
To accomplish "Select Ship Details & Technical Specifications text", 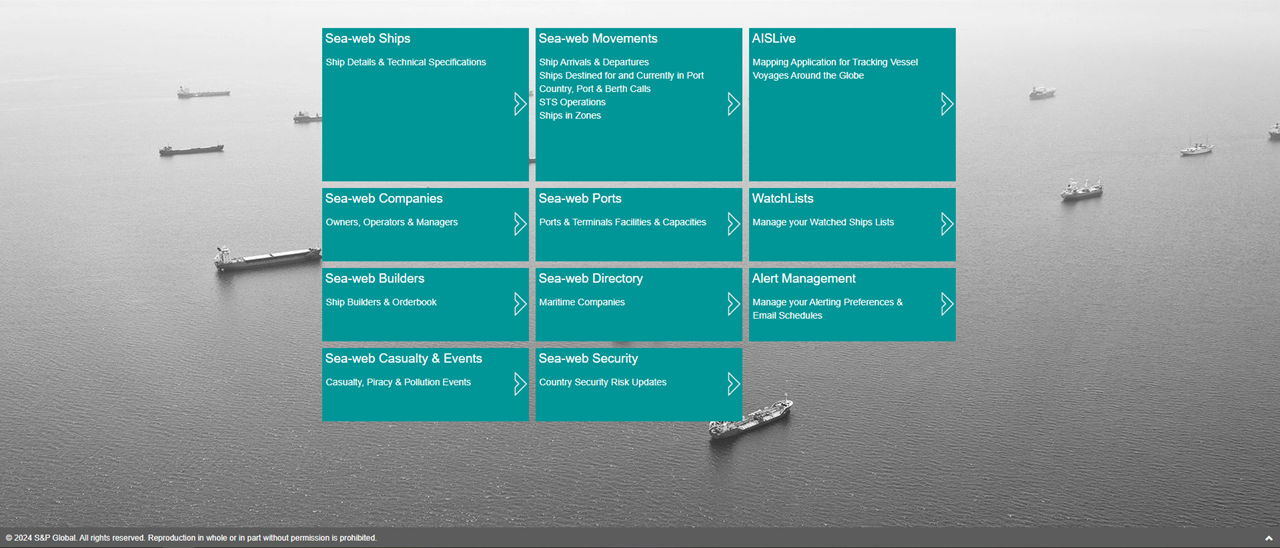I will point(406,62).
